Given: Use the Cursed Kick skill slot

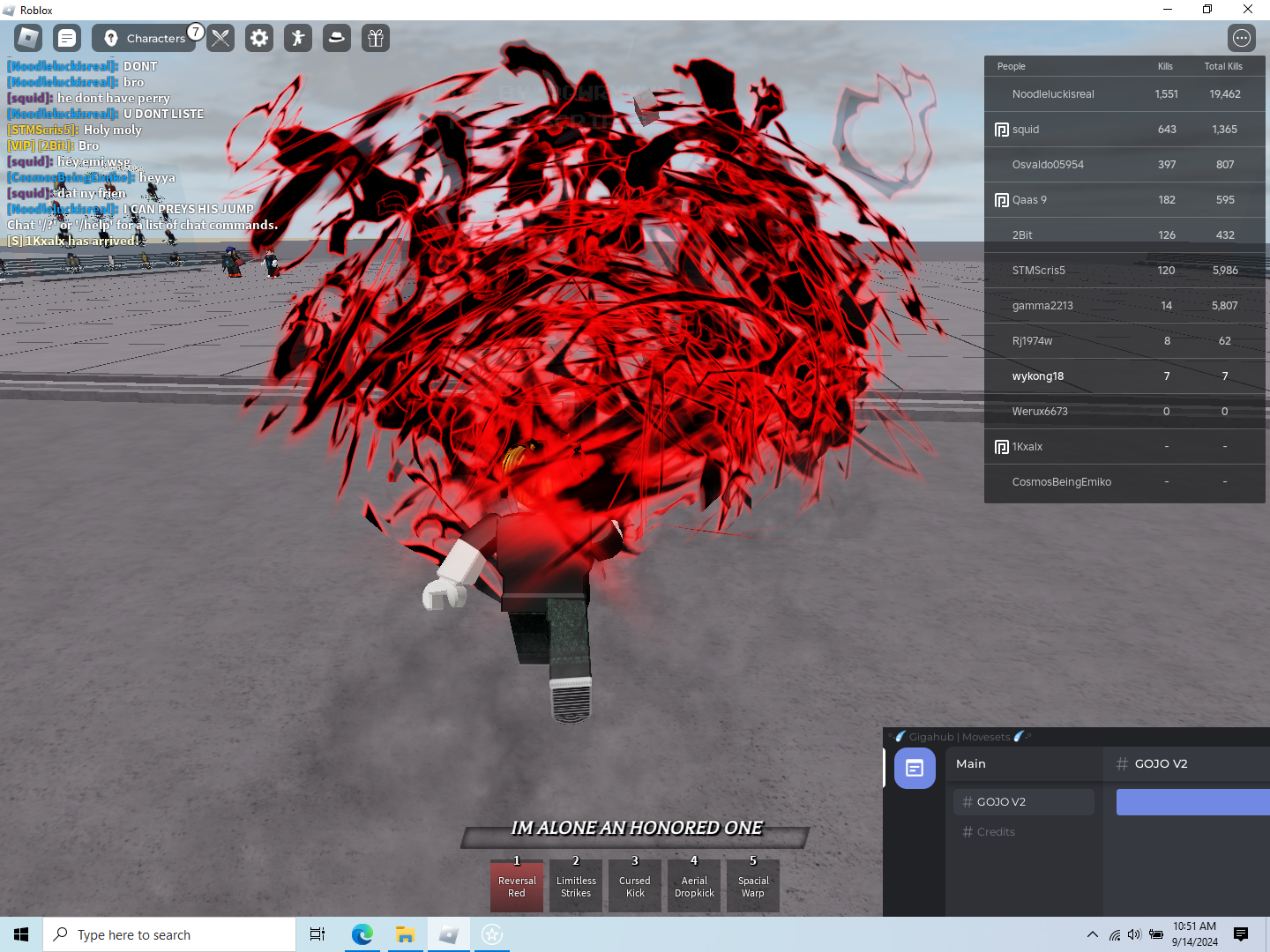Looking at the screenshot, I should pyautogui.click(x=635, y=886).
